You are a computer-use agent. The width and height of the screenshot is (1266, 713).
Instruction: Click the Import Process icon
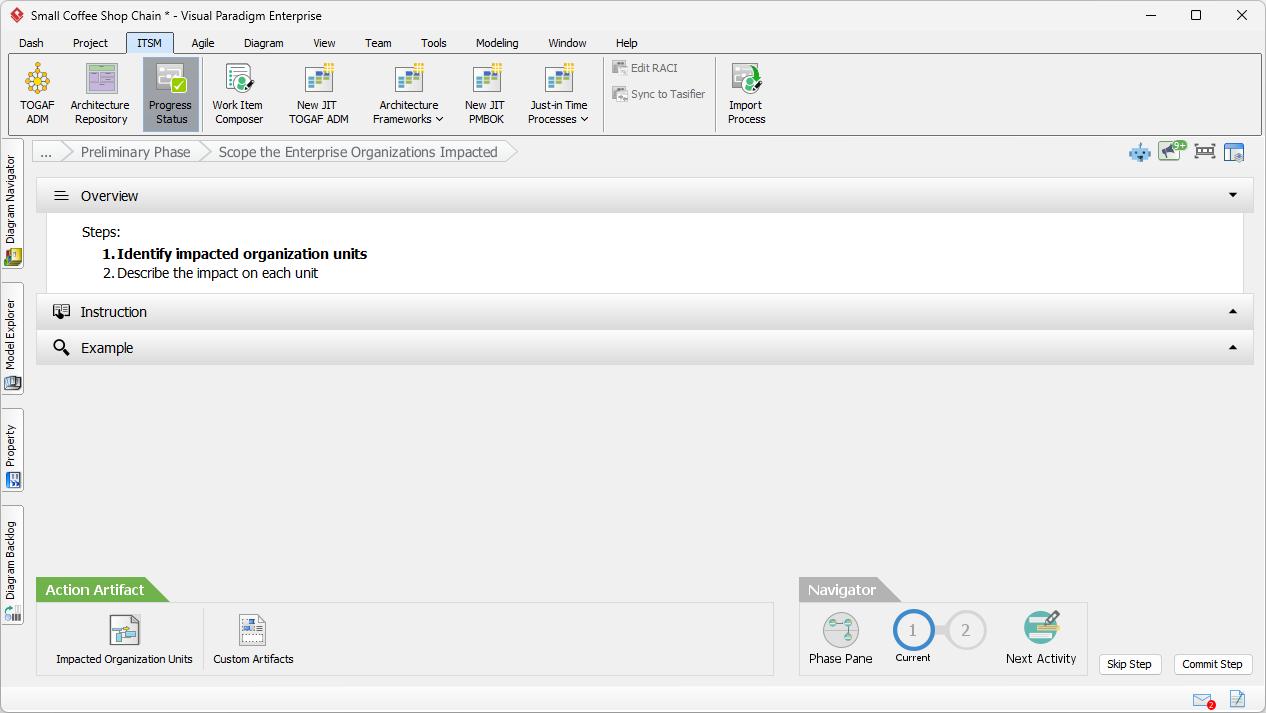[x=746, y=94]
